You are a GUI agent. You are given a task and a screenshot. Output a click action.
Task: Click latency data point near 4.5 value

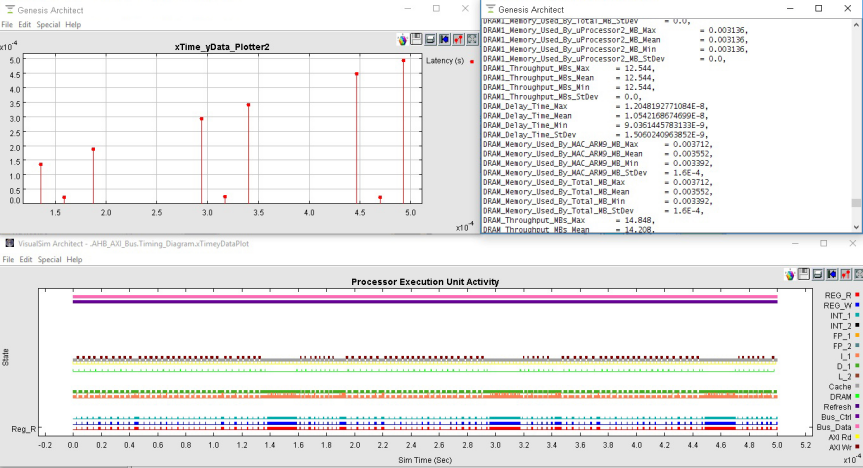357,74
